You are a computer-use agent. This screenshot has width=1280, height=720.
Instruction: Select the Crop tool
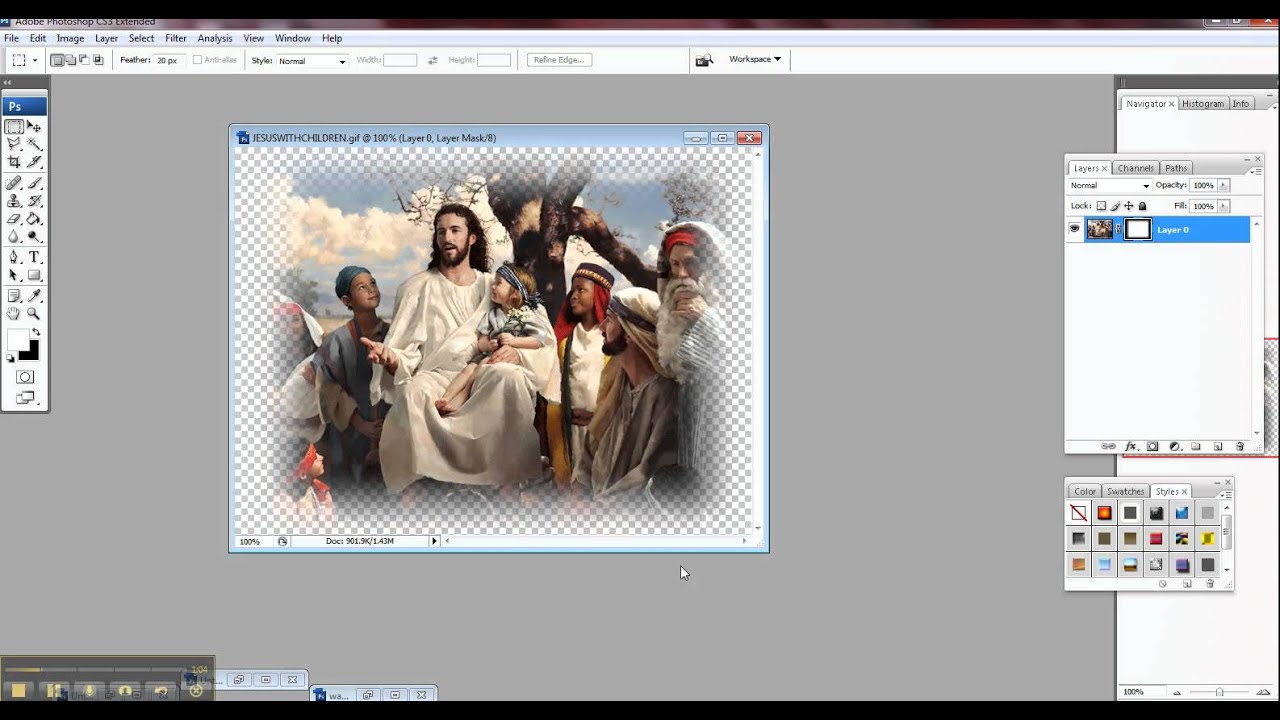[14, 161]
